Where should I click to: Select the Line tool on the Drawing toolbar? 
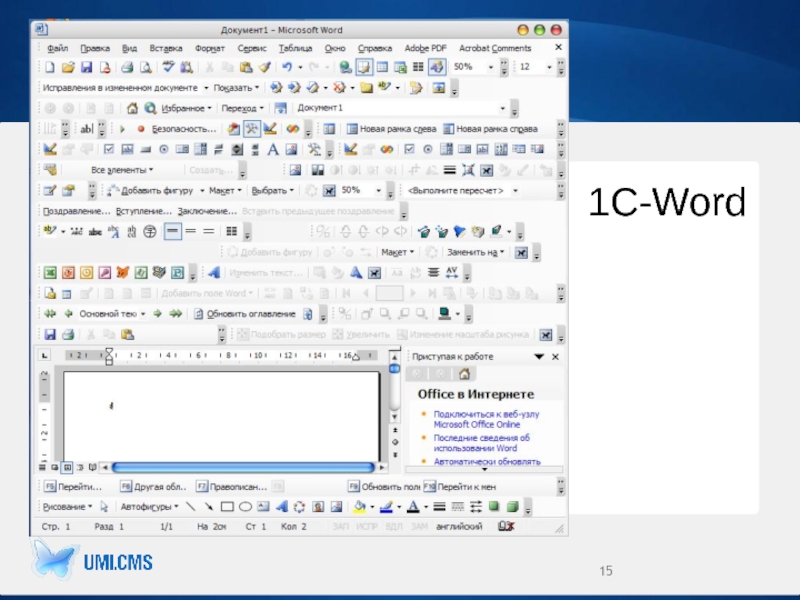click(x=190, y=507)
